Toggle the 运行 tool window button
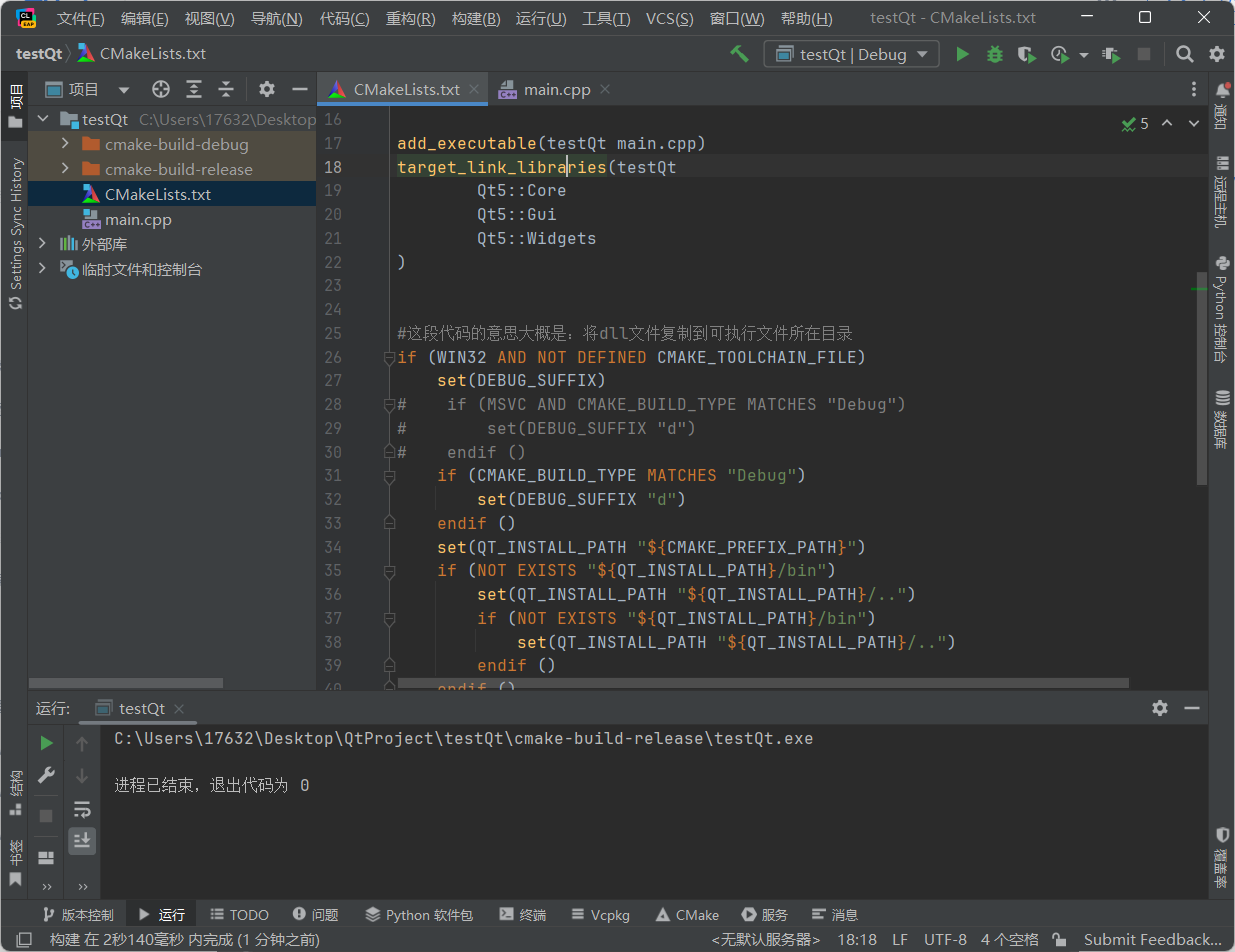This screenshot has height=952, width=1235. tap(161, 914)
